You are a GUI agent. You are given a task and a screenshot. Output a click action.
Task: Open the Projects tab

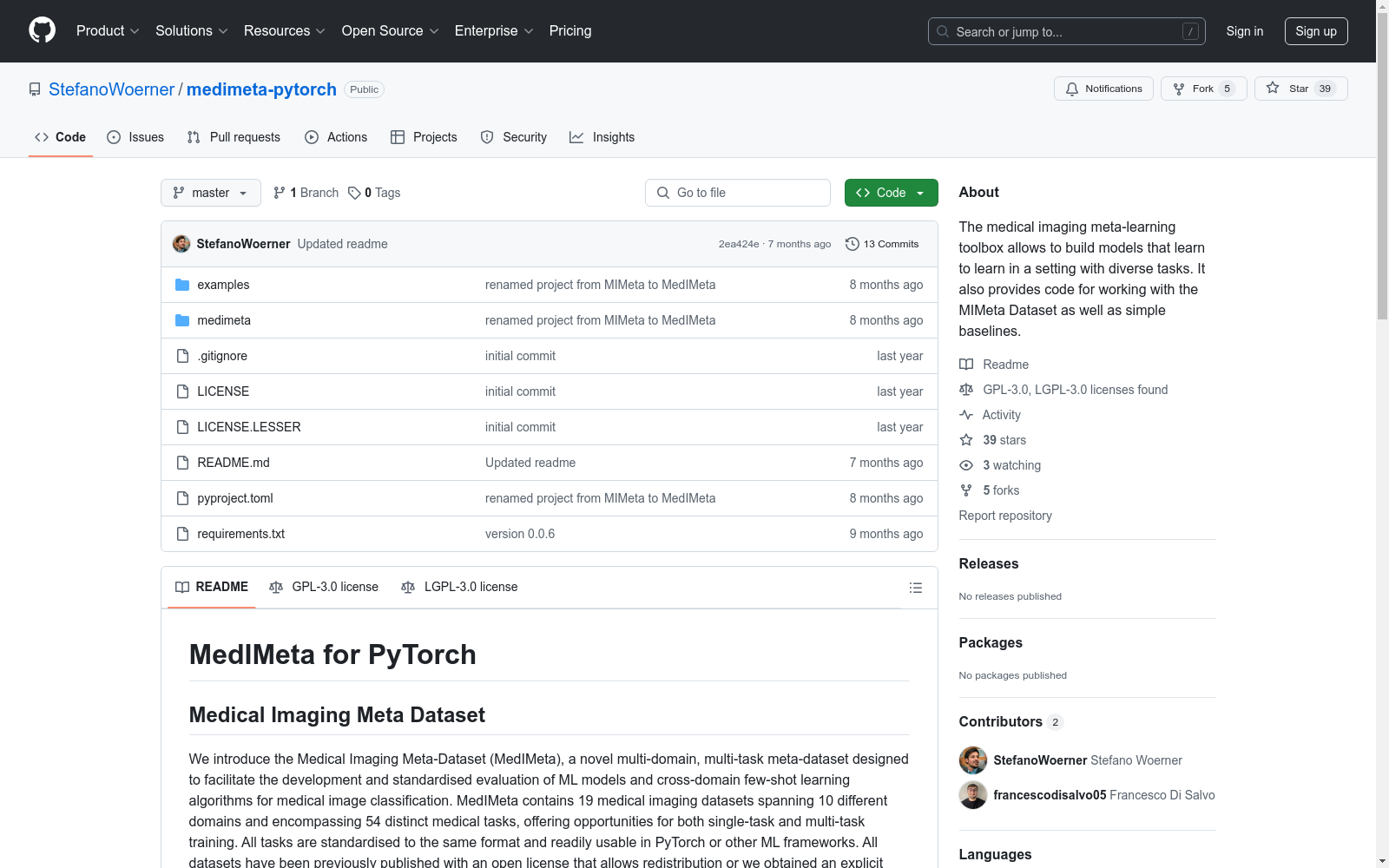point(424,137)
